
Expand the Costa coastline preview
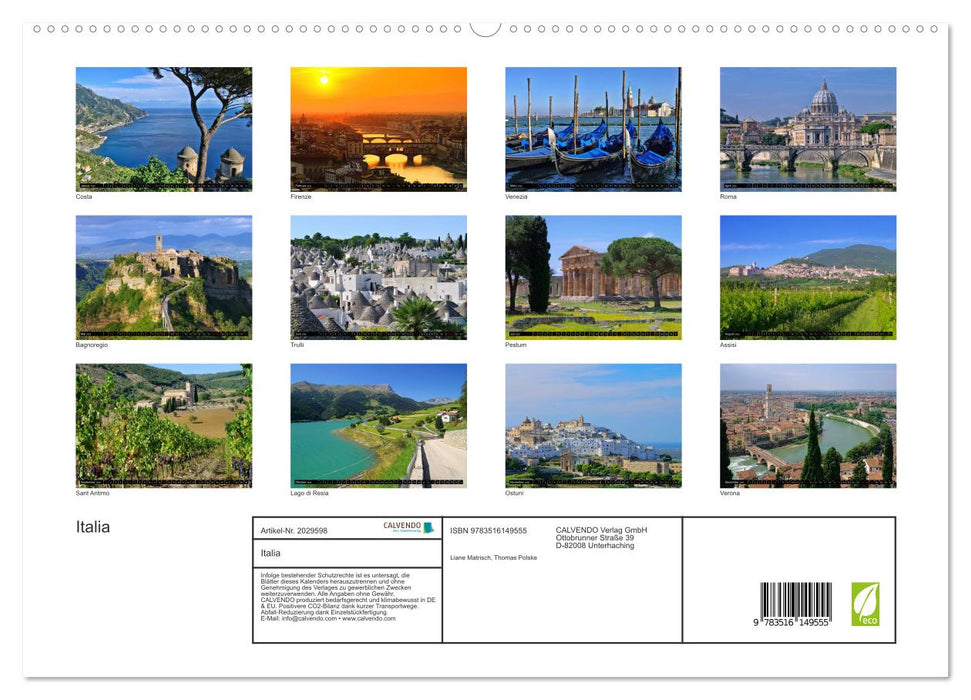click(x=163, y=129)
